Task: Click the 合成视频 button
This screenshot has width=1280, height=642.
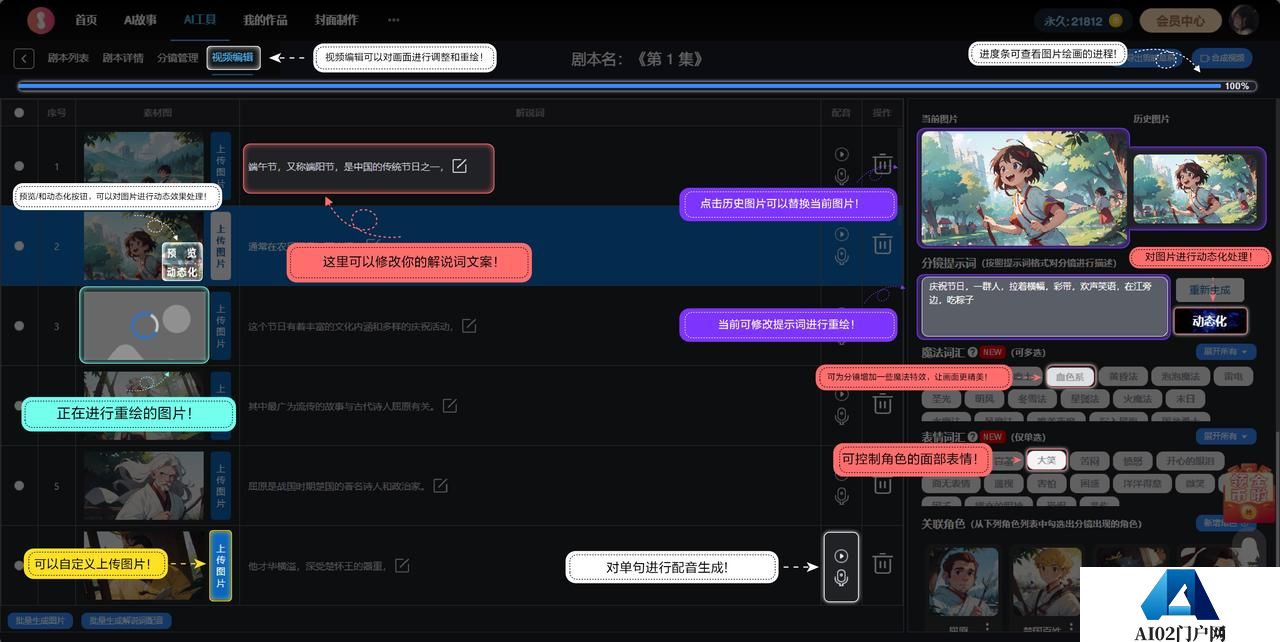Action: point(1222,58)
